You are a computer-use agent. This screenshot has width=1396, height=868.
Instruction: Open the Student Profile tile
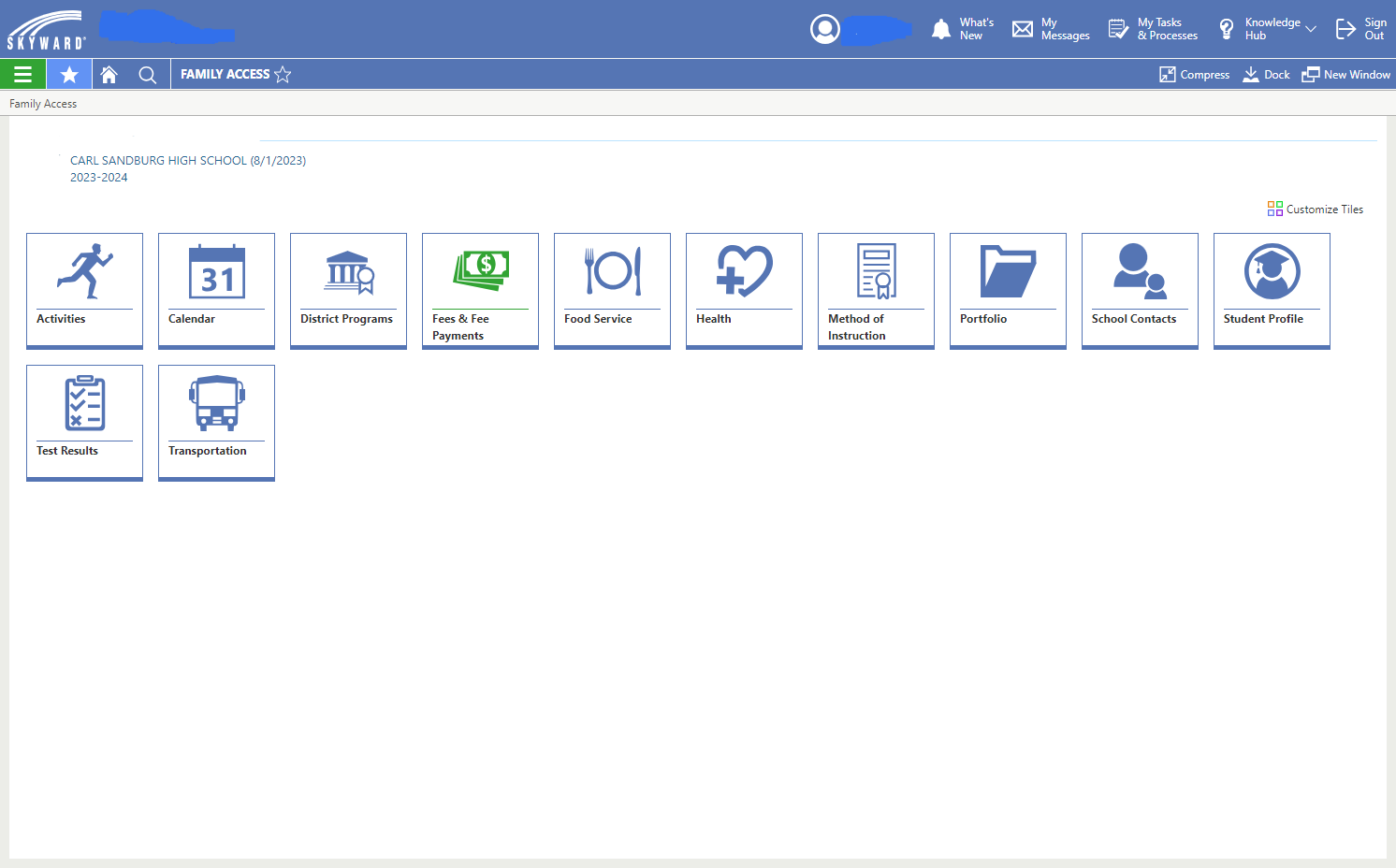pos(1272,291)
